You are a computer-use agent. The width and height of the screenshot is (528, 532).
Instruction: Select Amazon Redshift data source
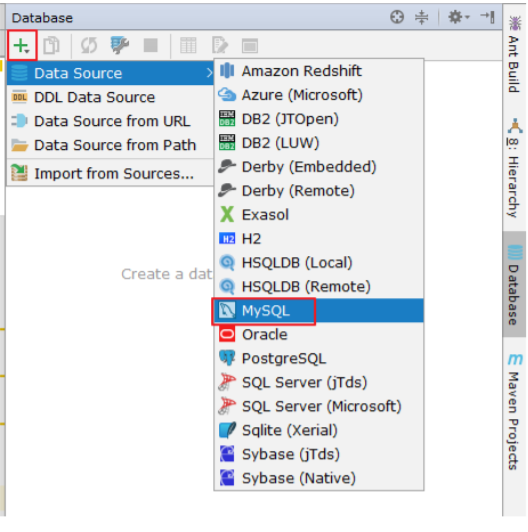click(x=319, y=71)
